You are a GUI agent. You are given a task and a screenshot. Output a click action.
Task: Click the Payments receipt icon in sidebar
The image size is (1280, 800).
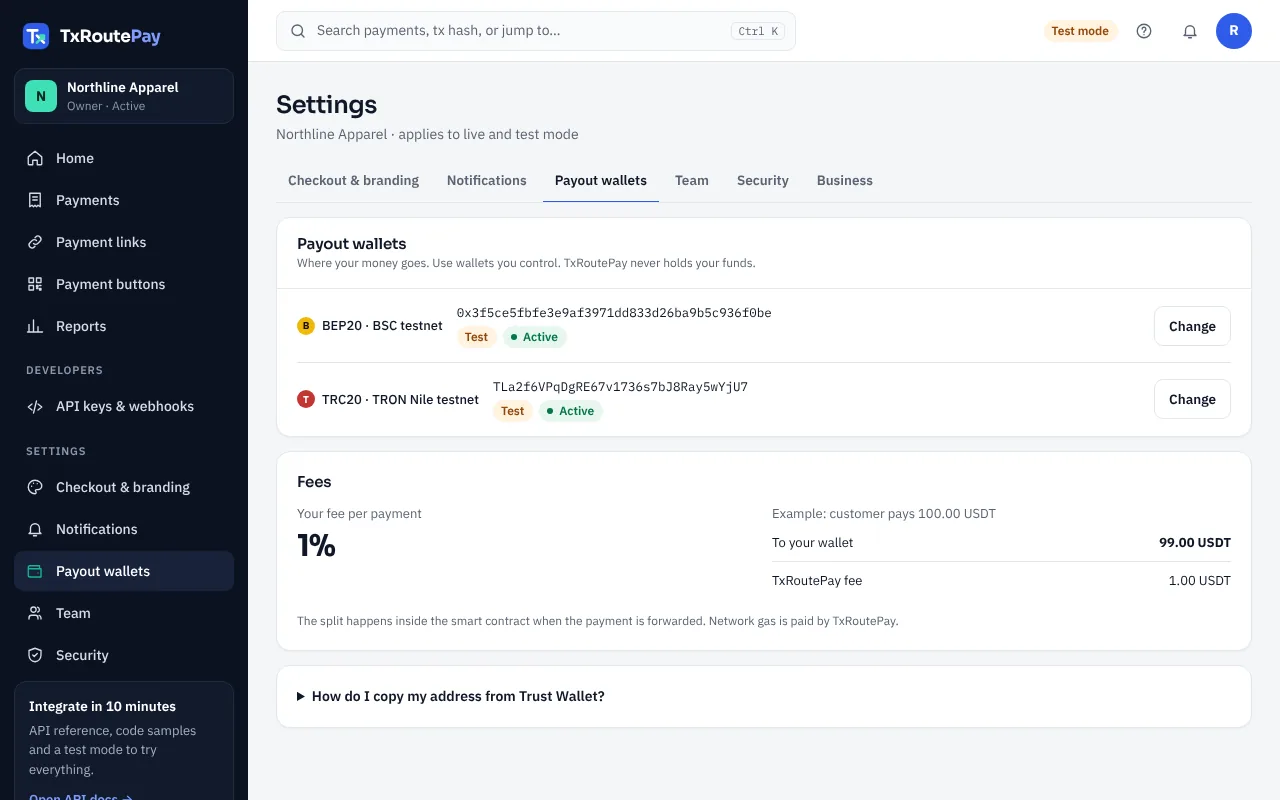[x=35, y=200]
